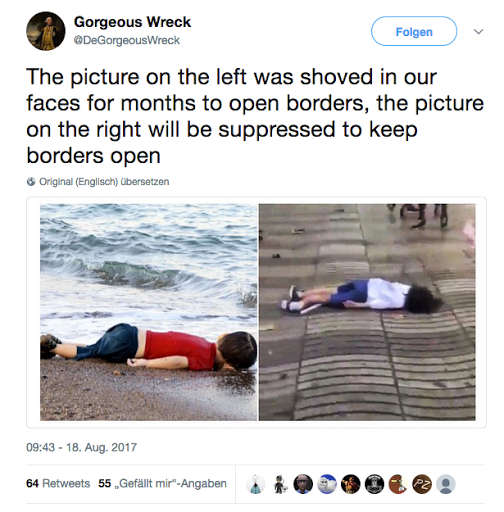View the 55 'Gefällt mir'-Angaben list

[162, 483]
